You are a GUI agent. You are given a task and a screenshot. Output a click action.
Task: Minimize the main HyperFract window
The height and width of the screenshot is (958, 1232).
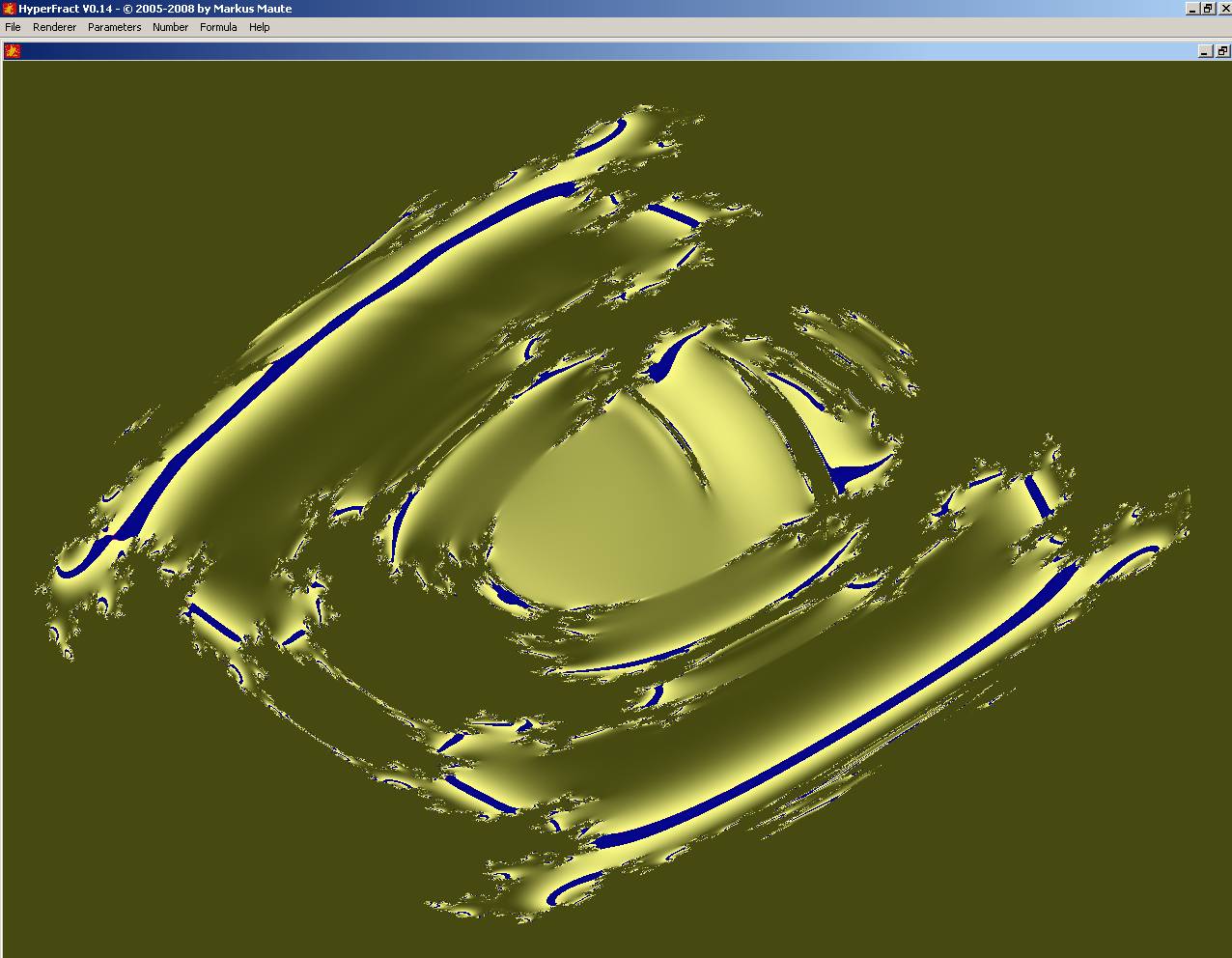tap(1192, 9)
